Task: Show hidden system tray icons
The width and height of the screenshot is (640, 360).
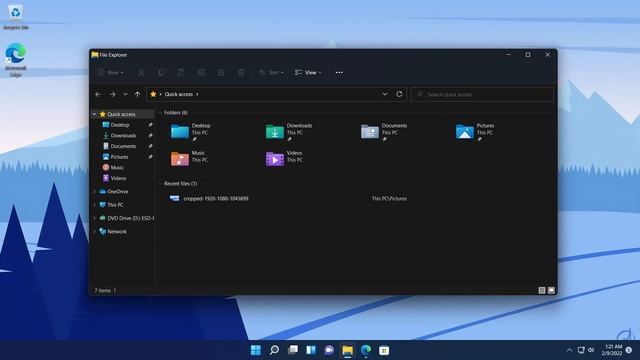Action: (x=569, y=350)
